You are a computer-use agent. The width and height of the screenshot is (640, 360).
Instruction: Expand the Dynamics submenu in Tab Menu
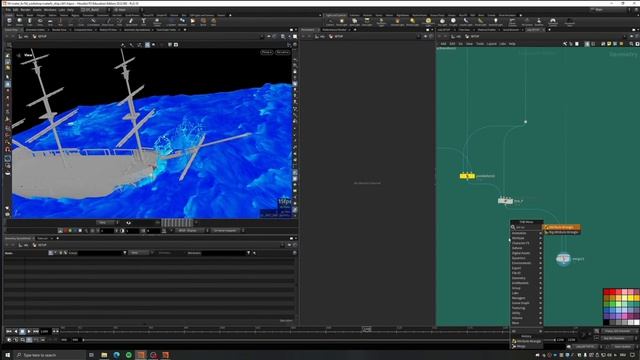(526, 258)
